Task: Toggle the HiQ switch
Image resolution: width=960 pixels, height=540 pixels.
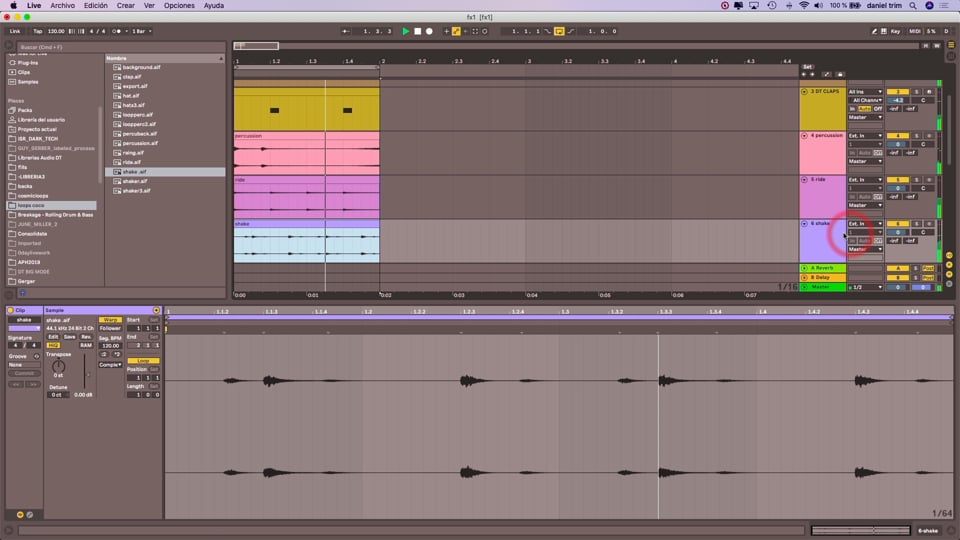Action: pyautogui.click(x=53, y=346)
